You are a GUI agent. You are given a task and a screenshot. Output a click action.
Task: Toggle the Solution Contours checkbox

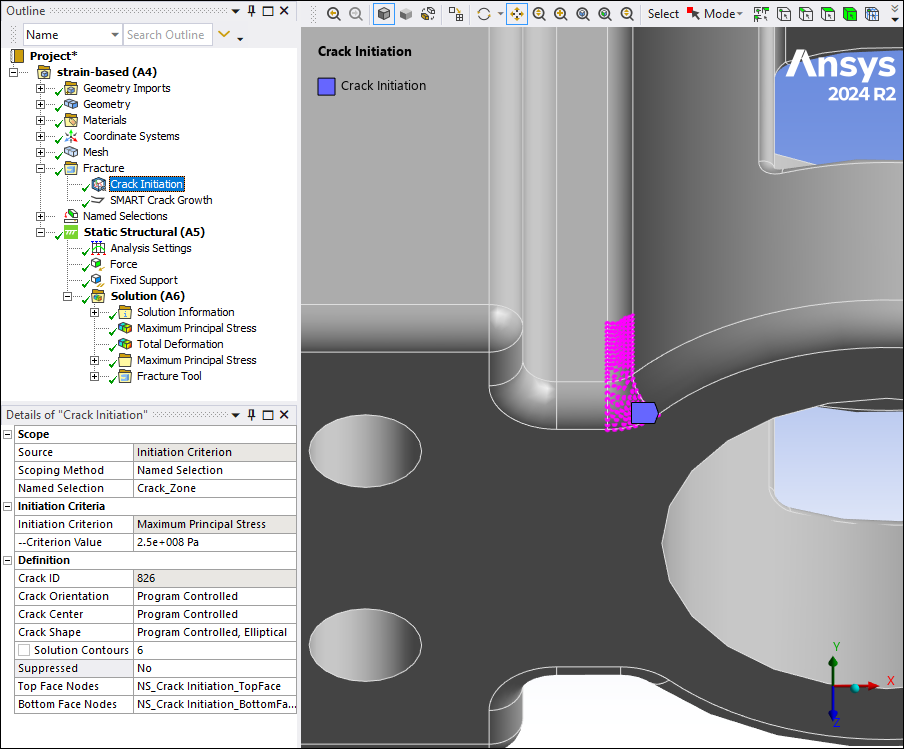point(25,650)
